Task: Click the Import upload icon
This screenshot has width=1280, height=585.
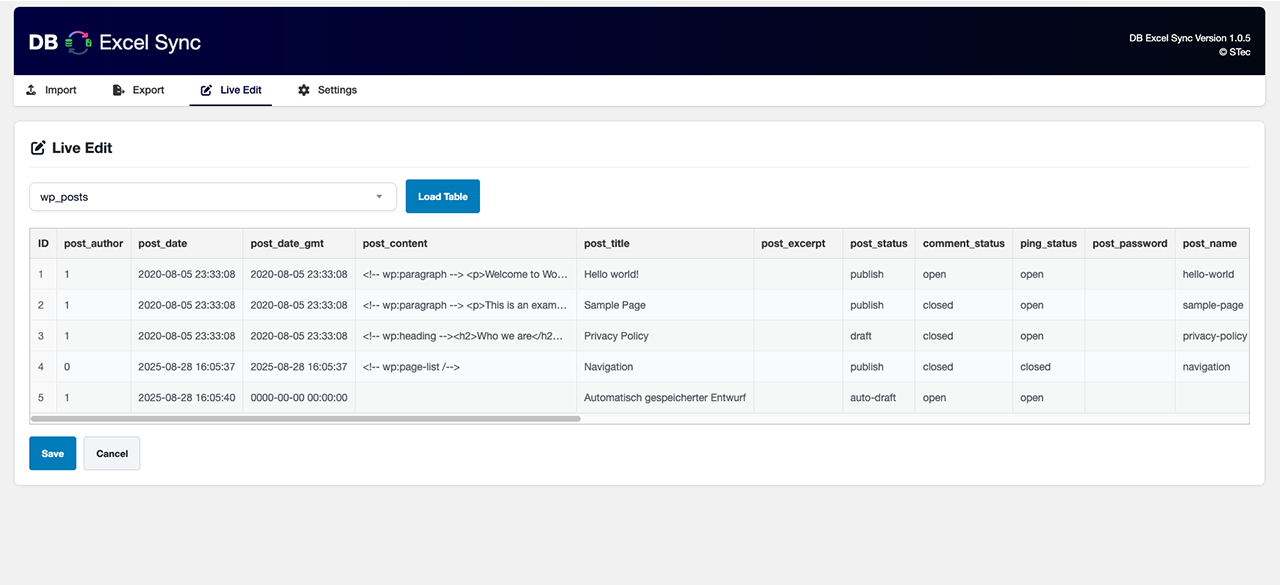Action: 32,90
